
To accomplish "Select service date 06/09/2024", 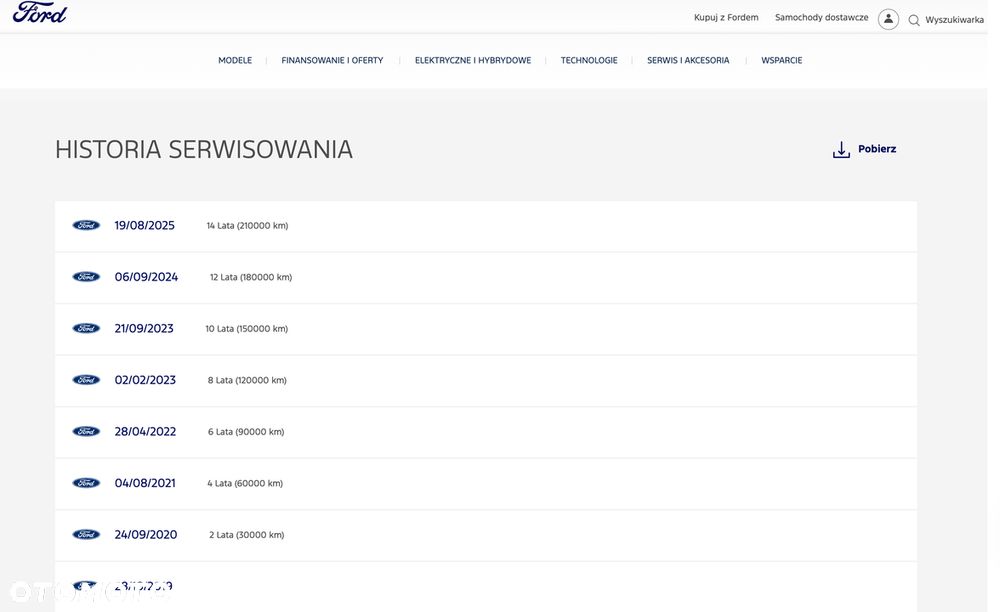I will coord(146,277).
